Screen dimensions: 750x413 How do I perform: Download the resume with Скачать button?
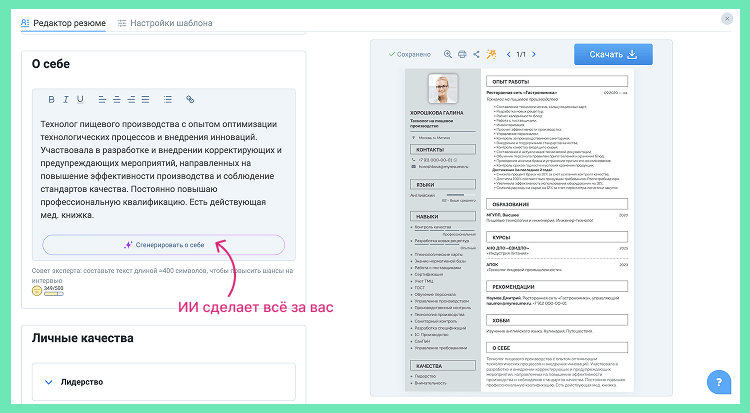613,54
